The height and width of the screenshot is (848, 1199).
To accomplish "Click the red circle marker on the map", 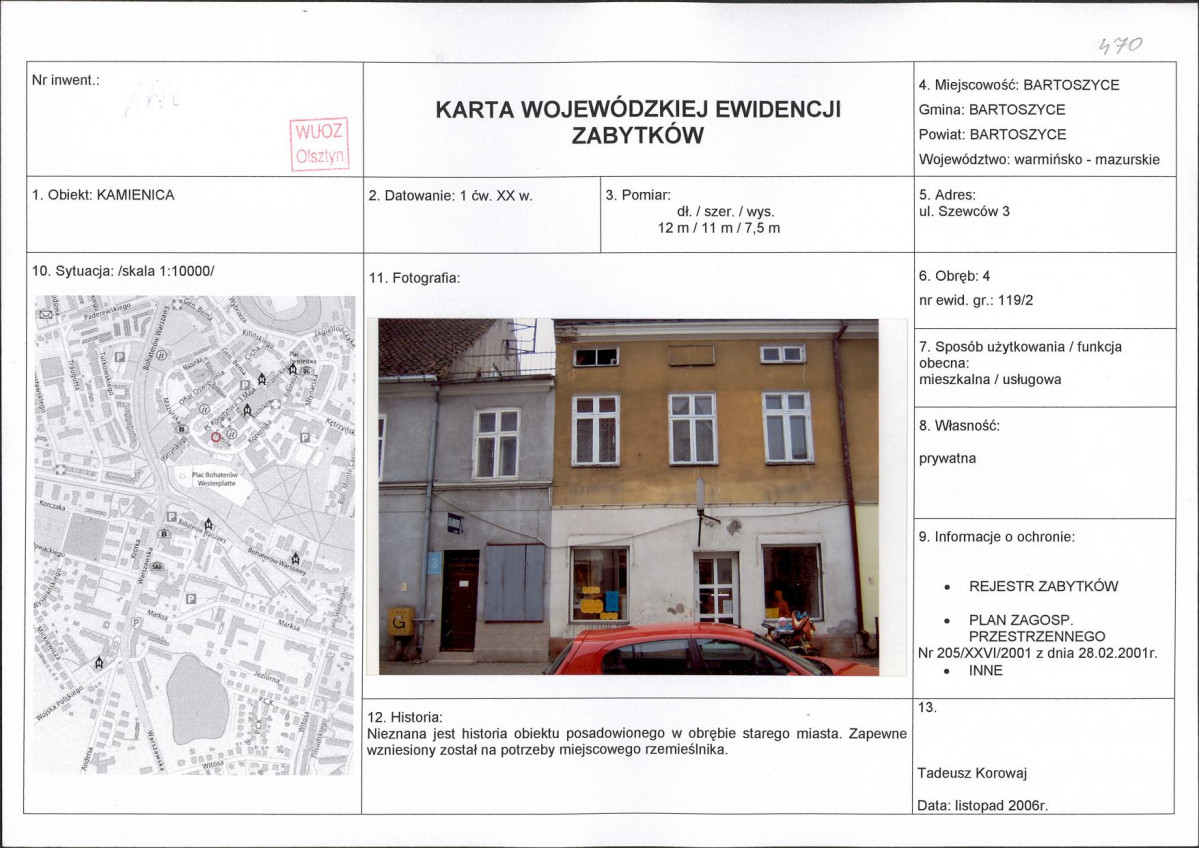I will coord(216,437).
